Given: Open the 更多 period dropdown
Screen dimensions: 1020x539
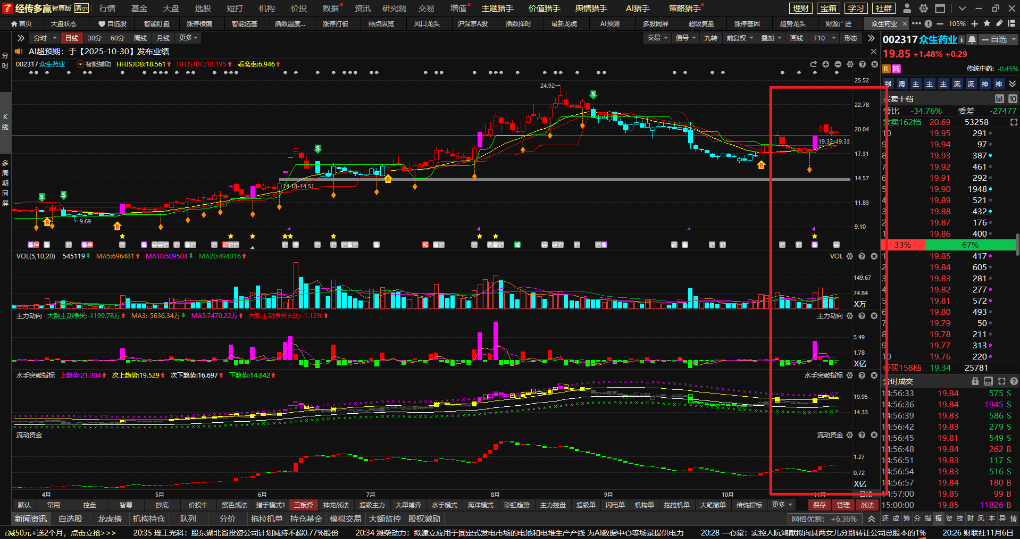Looking at the screenshot, I should click(x=186, y=37).
